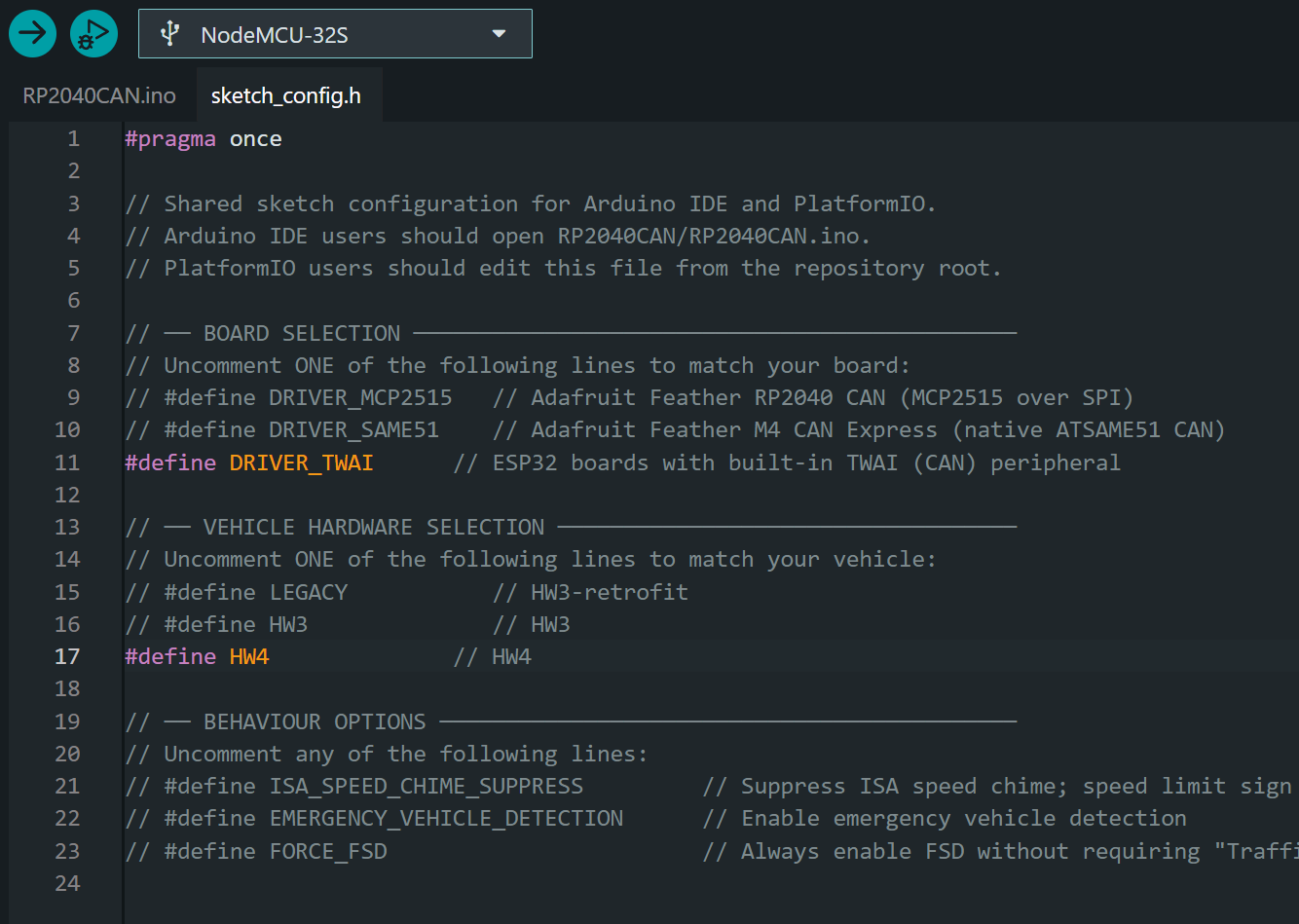
Task: Click the USB icon in board selector
Action: pyautogui.click(x=170, y=34)
